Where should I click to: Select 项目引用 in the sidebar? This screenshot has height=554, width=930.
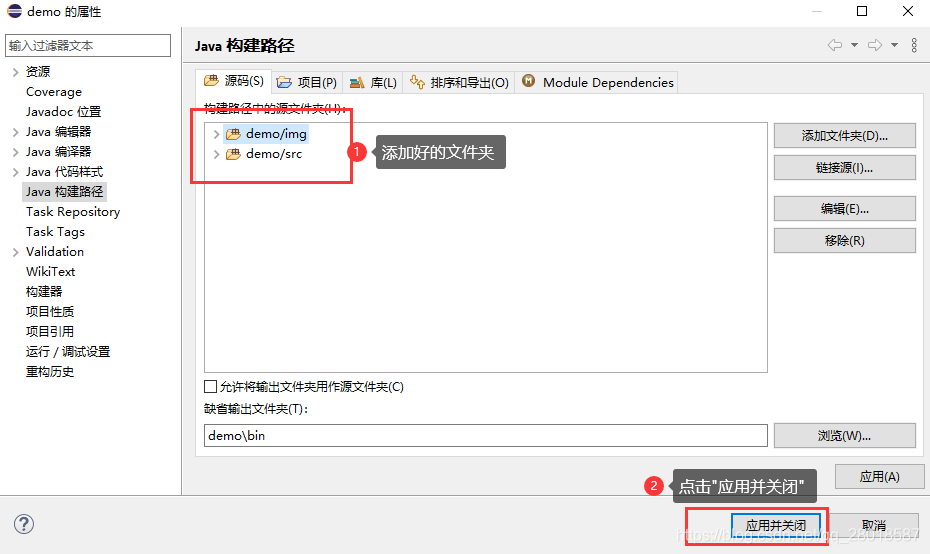coord(50,332)
